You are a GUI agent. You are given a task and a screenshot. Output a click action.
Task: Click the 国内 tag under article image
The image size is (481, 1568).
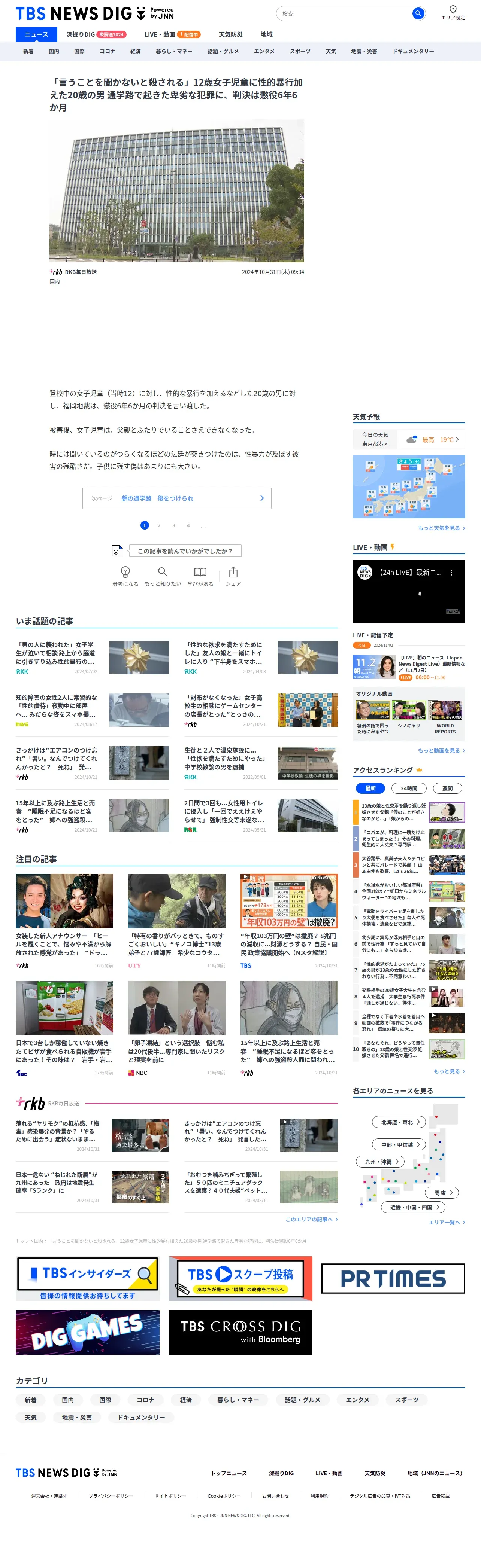[x=55, y=282]
